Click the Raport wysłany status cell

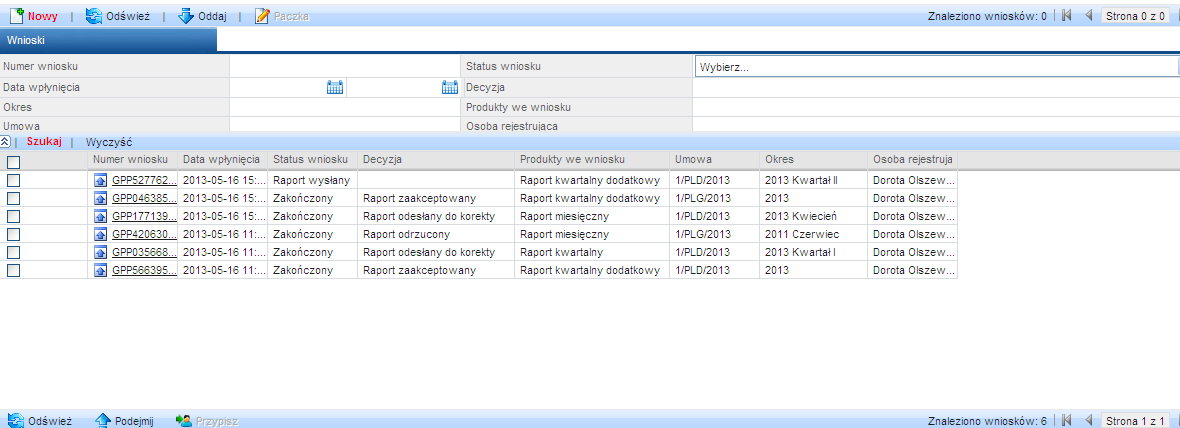[x=312, y=181]
